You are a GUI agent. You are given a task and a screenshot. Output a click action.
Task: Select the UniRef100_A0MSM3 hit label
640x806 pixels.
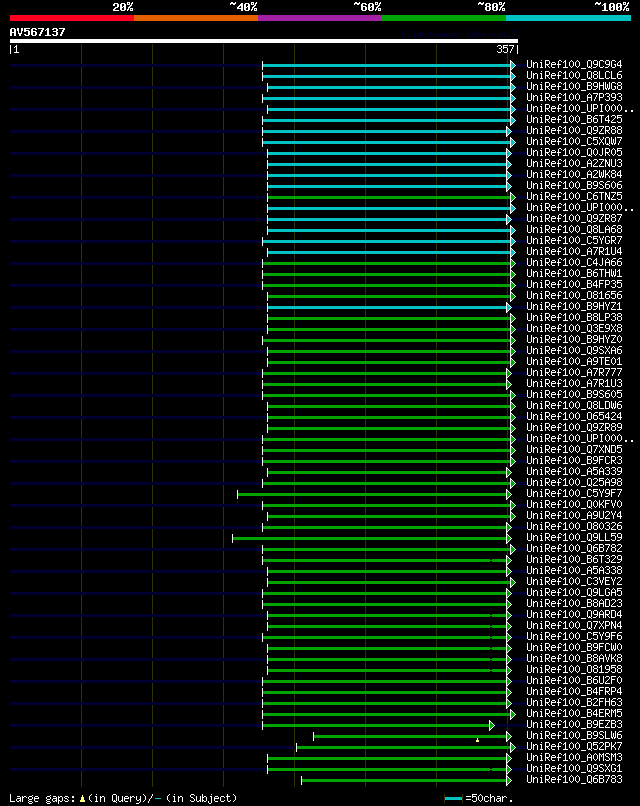click(x=574, y=758)
